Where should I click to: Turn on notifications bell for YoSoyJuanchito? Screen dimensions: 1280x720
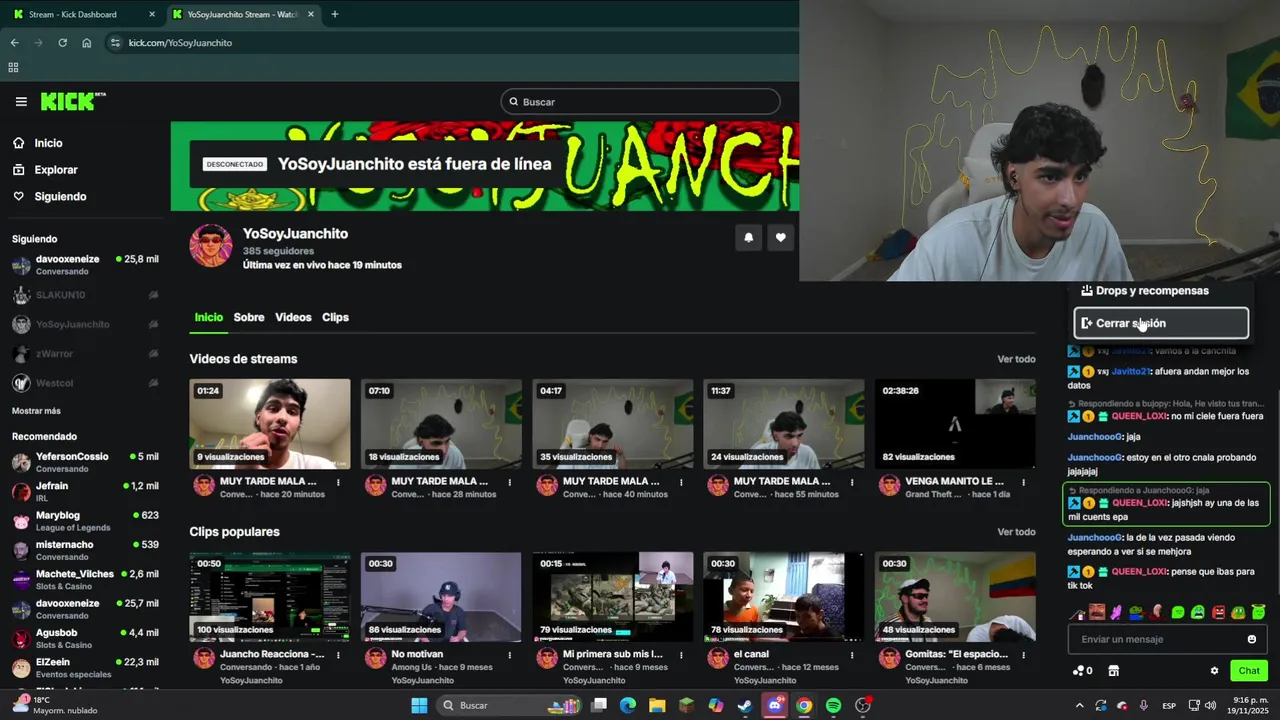[x=748, y=238]
